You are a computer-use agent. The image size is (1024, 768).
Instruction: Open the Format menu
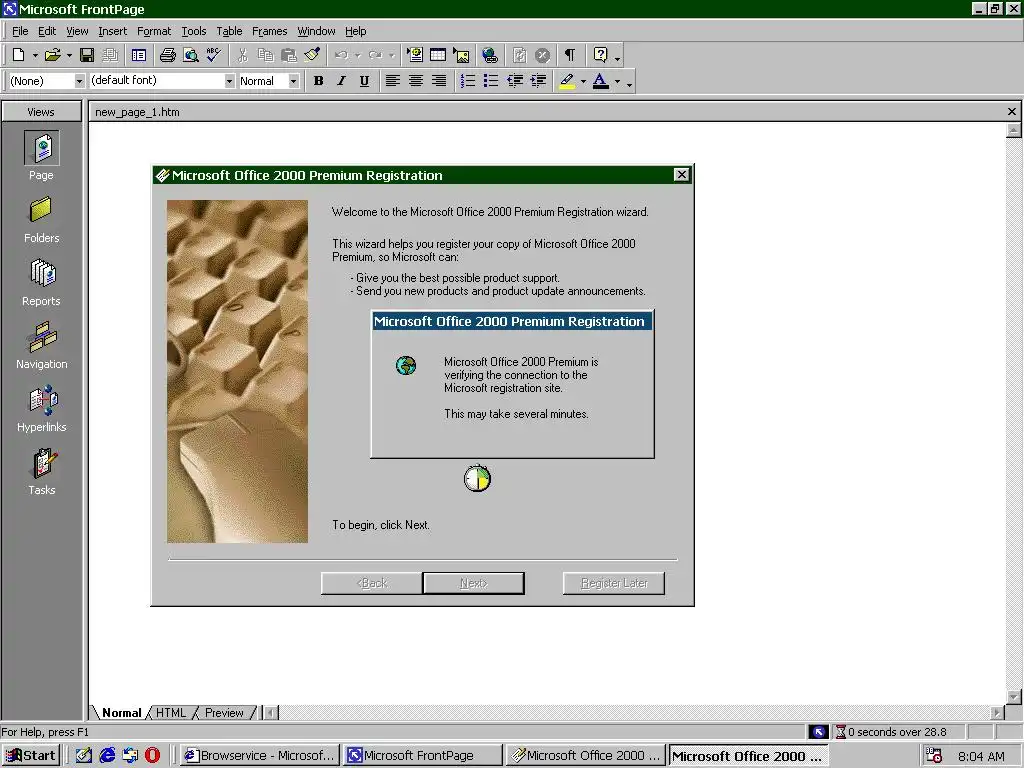tap(154, 31)
